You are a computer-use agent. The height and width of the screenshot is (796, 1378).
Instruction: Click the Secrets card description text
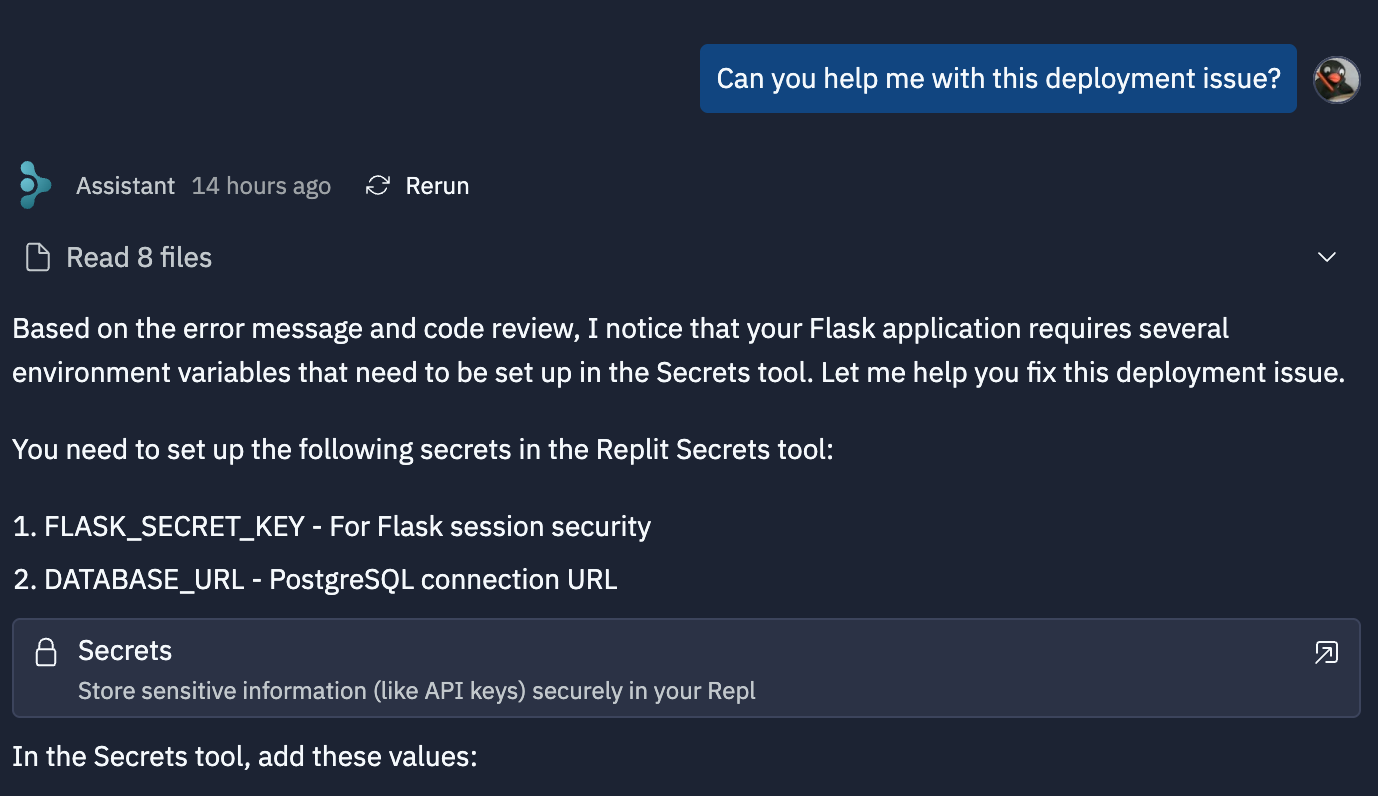point(416,691)
